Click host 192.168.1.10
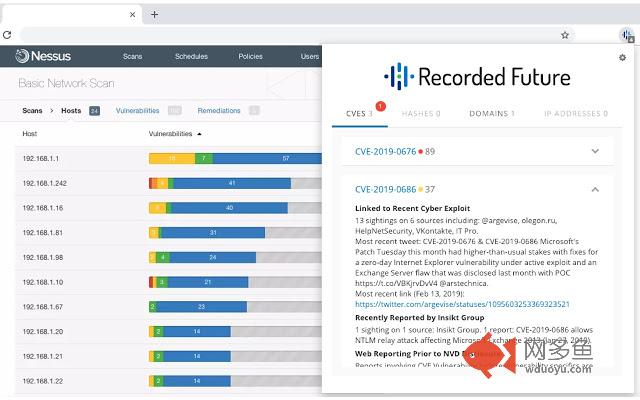This screenshot has width=640, height=400. click(43, 282)
